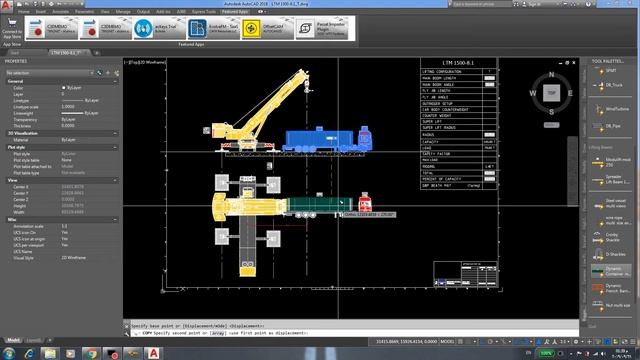Image resolution: width=640 pixels, height=360 pixels.
Task: Click the ByLayer color swatch in Properties
Action: tap(63, 88)
